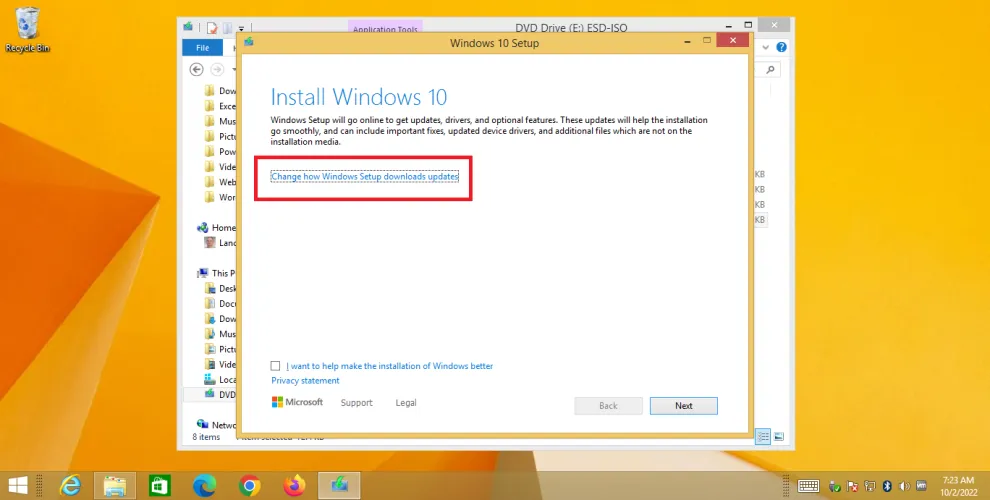Screen dimensions: 990x500
Task: Launch Internet Explorer from taskbar
Action: click(70, 486)
